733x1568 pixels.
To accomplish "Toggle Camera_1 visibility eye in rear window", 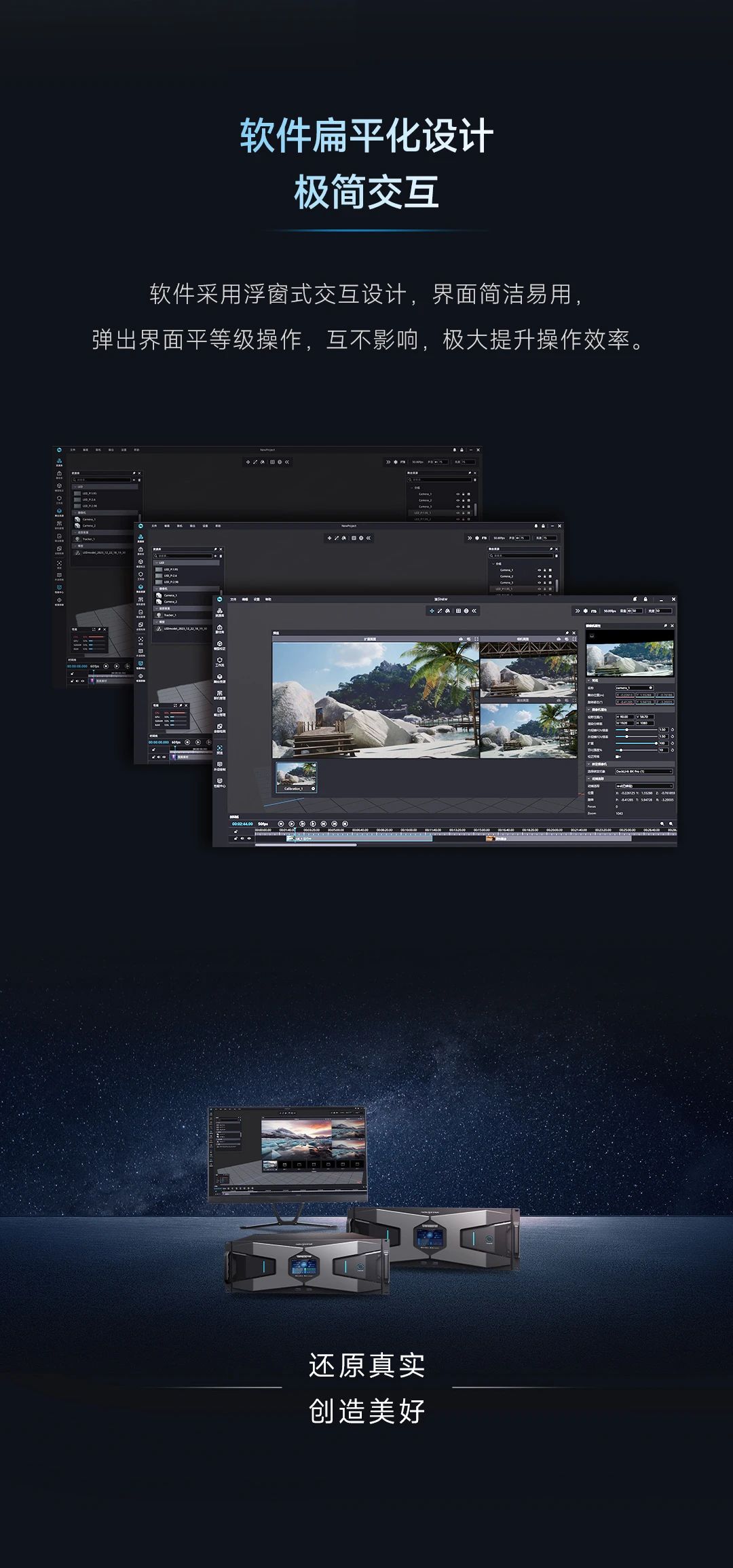I will point(457,494).
